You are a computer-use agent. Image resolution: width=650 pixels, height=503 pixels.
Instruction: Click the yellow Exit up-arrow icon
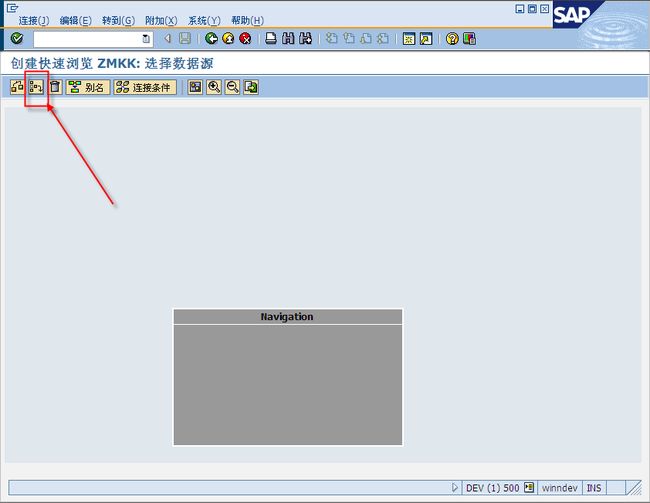click(x=228, y=39)
